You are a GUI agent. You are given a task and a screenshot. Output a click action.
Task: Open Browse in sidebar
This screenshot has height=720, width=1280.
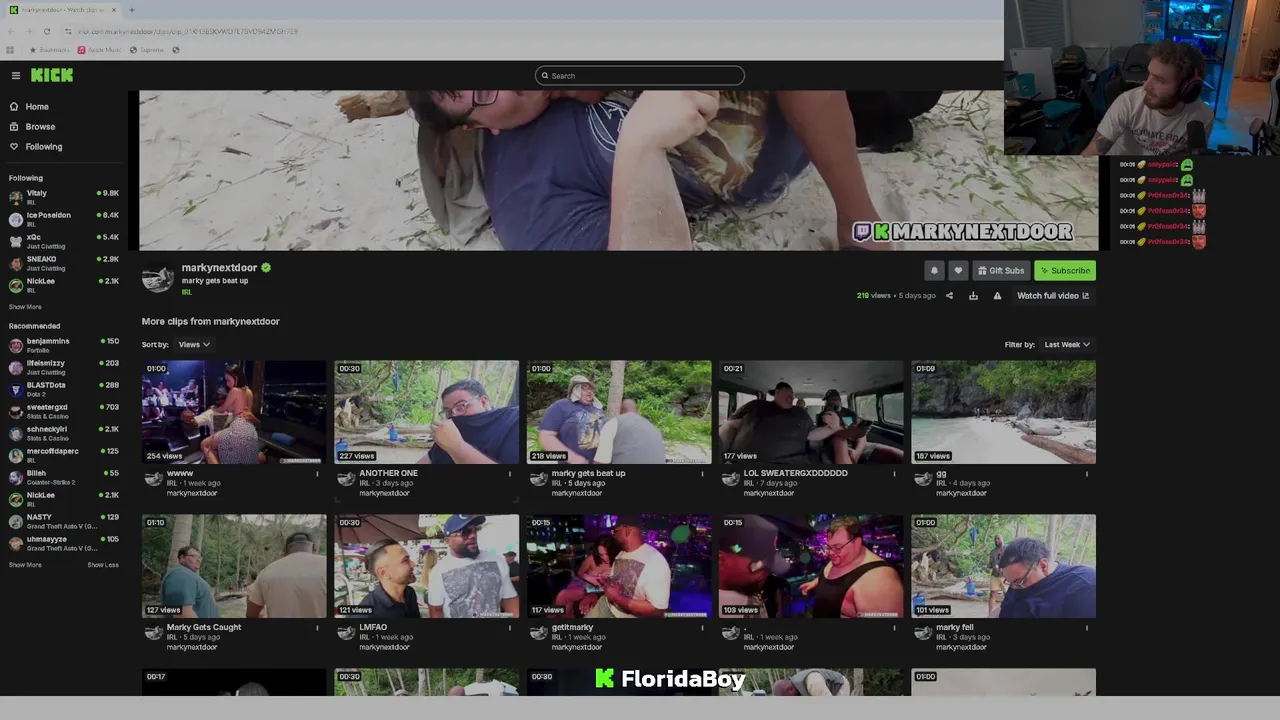[x=32, y=126]
